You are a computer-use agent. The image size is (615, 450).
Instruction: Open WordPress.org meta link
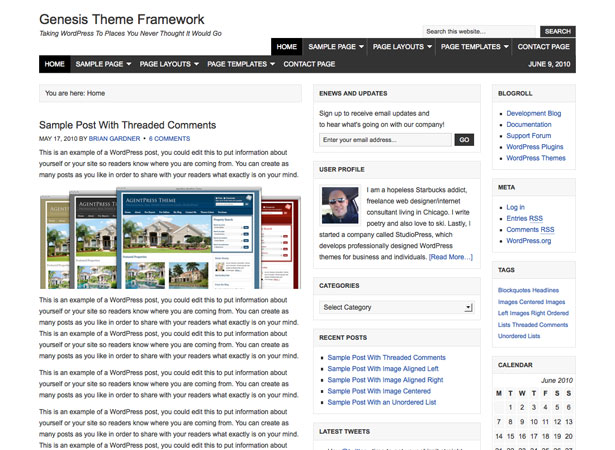[x=528, y=241]
